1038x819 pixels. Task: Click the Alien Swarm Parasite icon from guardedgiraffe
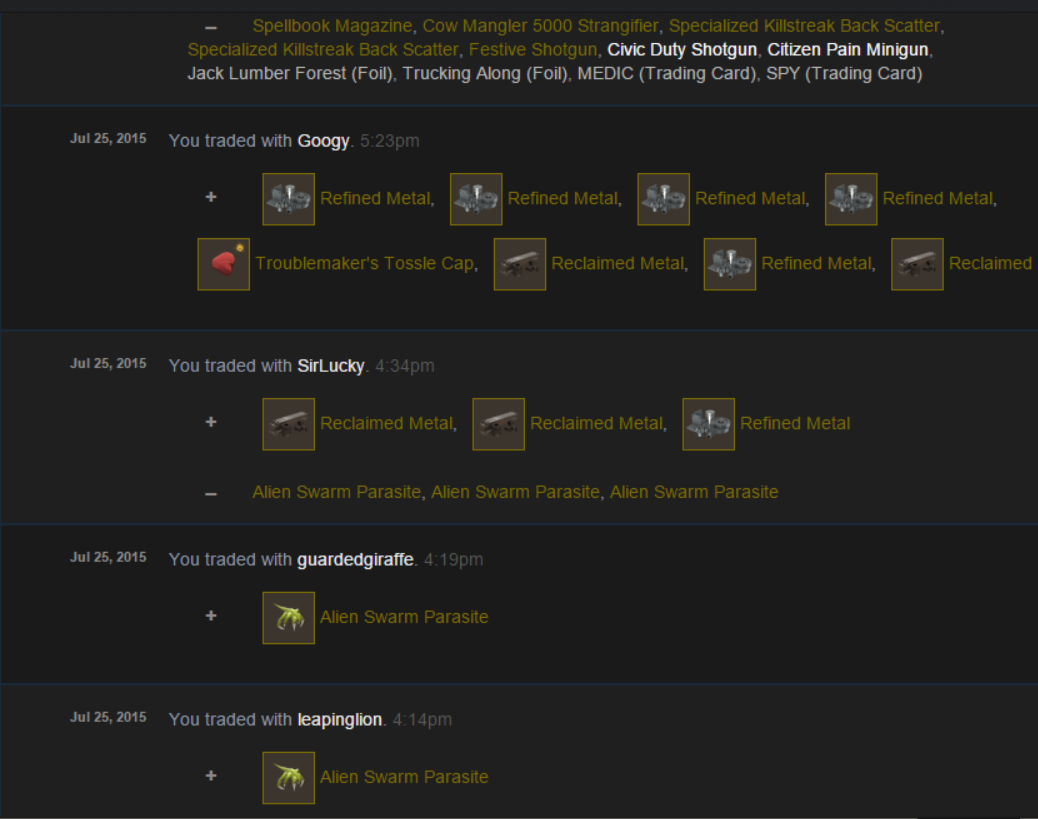[289, 618]
